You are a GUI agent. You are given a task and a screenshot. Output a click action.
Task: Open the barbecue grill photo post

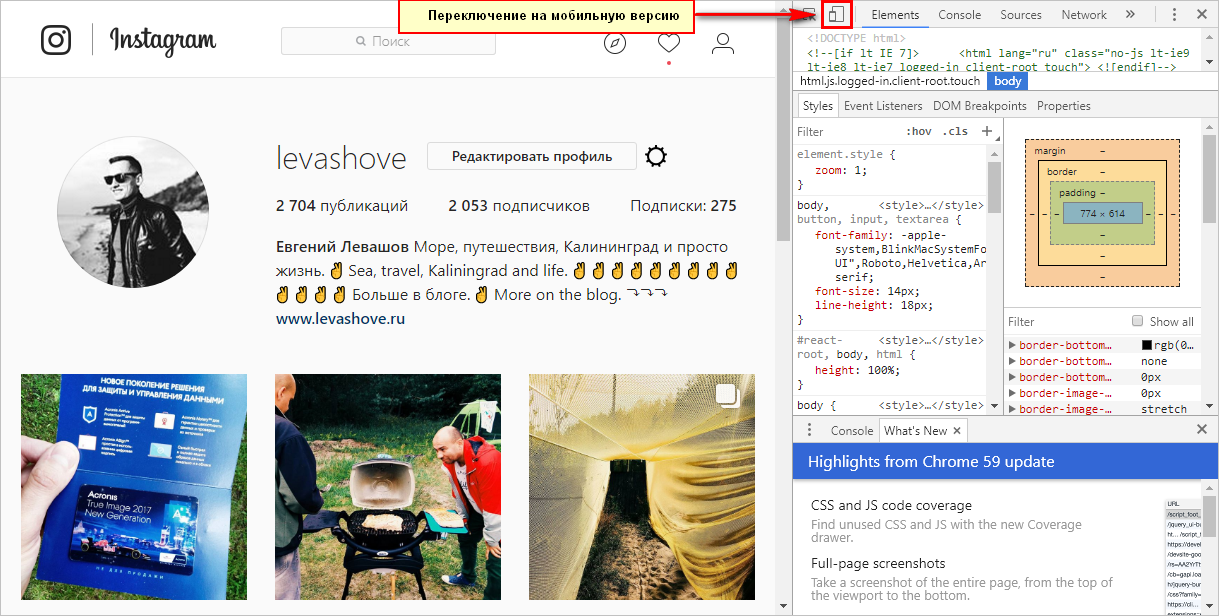coord(388,487)
